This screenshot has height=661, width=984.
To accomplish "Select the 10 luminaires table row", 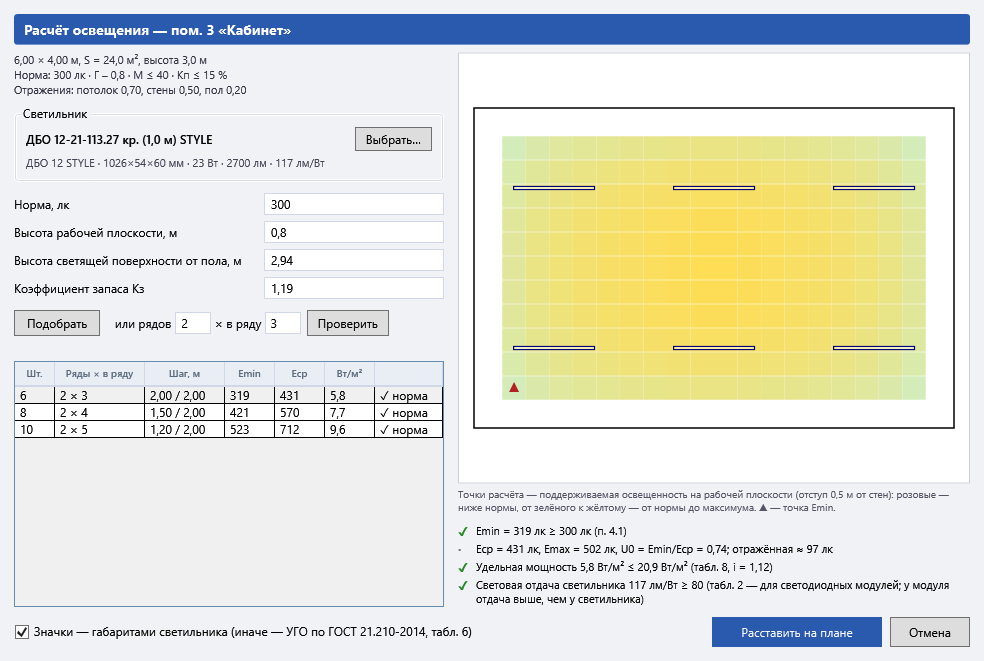I will coord(228,429).
